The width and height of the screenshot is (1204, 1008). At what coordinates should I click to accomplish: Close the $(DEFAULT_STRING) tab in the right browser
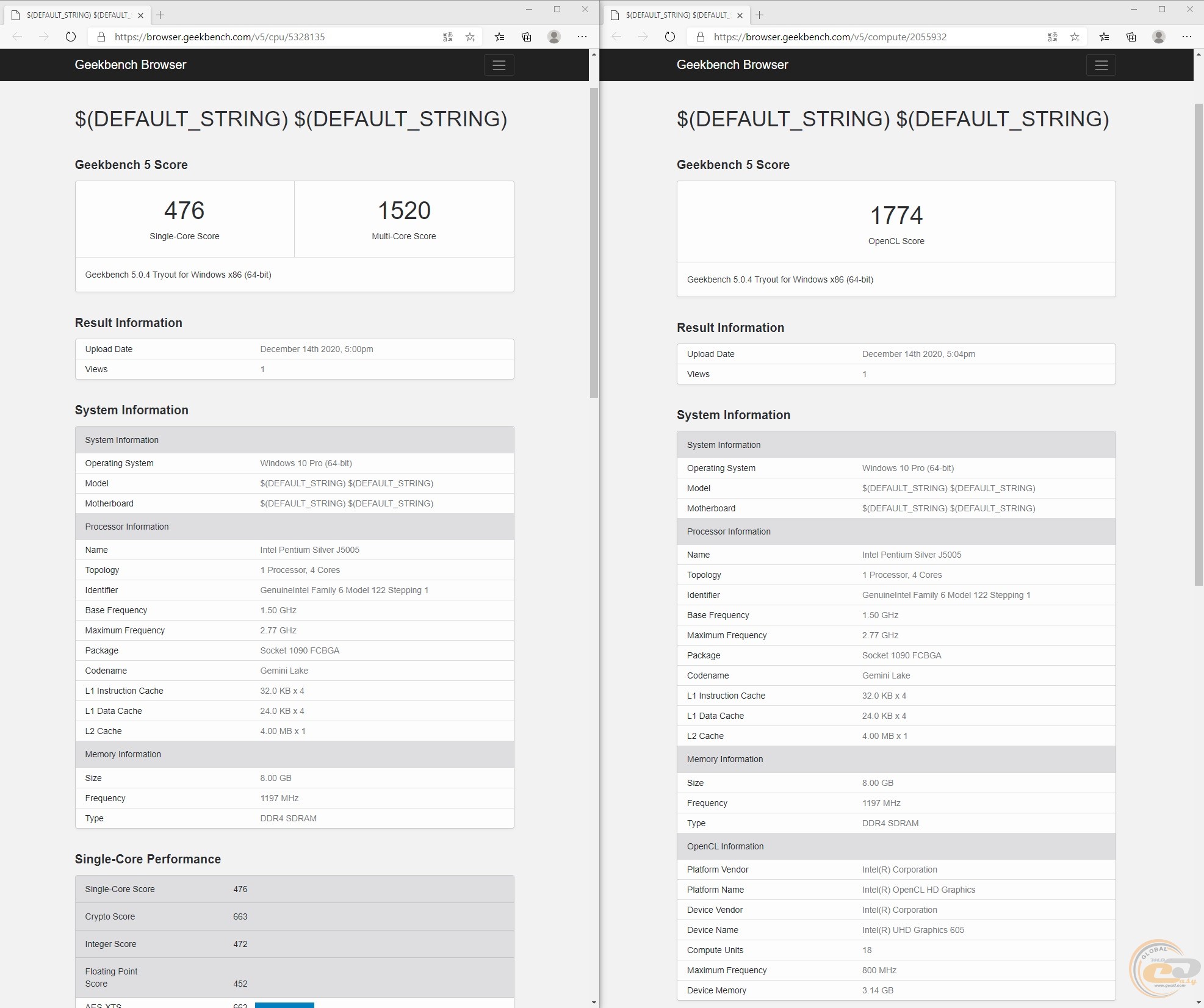740,15
